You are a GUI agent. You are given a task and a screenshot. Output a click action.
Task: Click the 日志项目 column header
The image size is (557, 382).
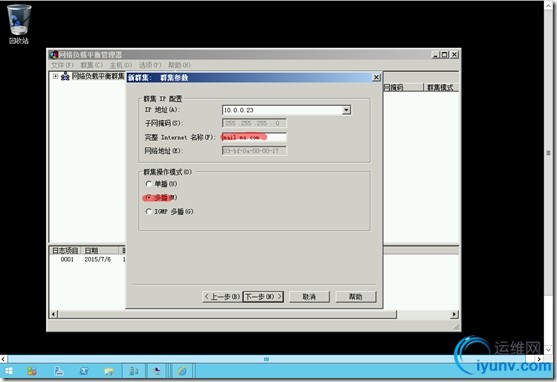pos(65,251)
